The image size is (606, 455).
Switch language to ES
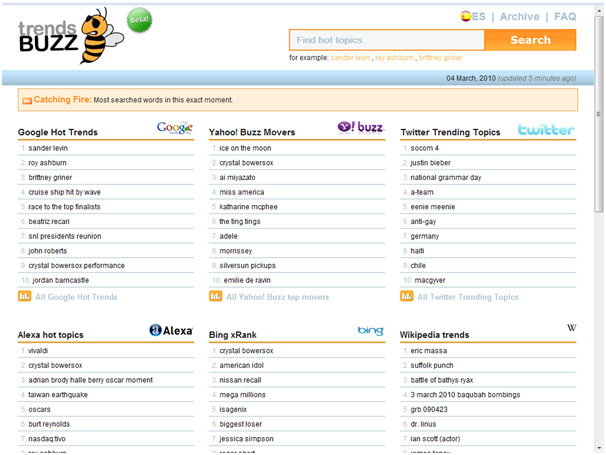(x=478, y=16)
